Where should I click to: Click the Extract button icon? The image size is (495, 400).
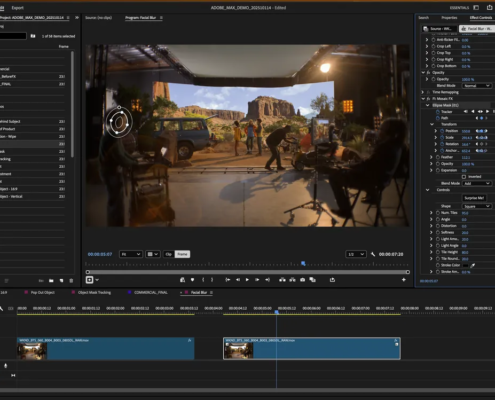coord(292,280)
